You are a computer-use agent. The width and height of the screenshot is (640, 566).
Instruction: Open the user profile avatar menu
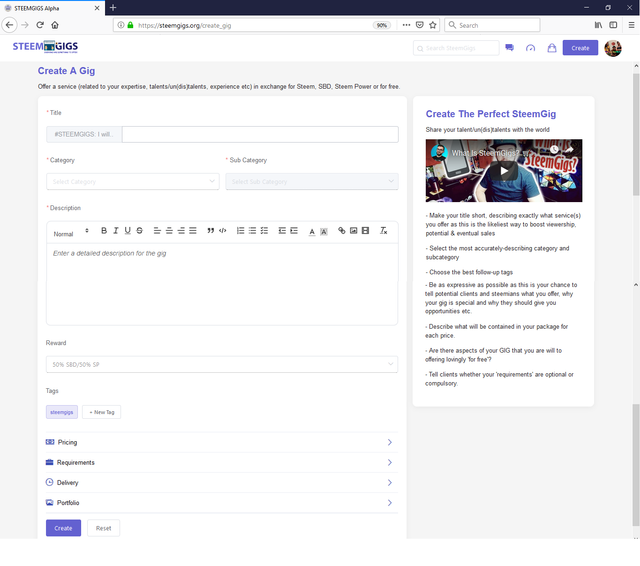(613, 48)
